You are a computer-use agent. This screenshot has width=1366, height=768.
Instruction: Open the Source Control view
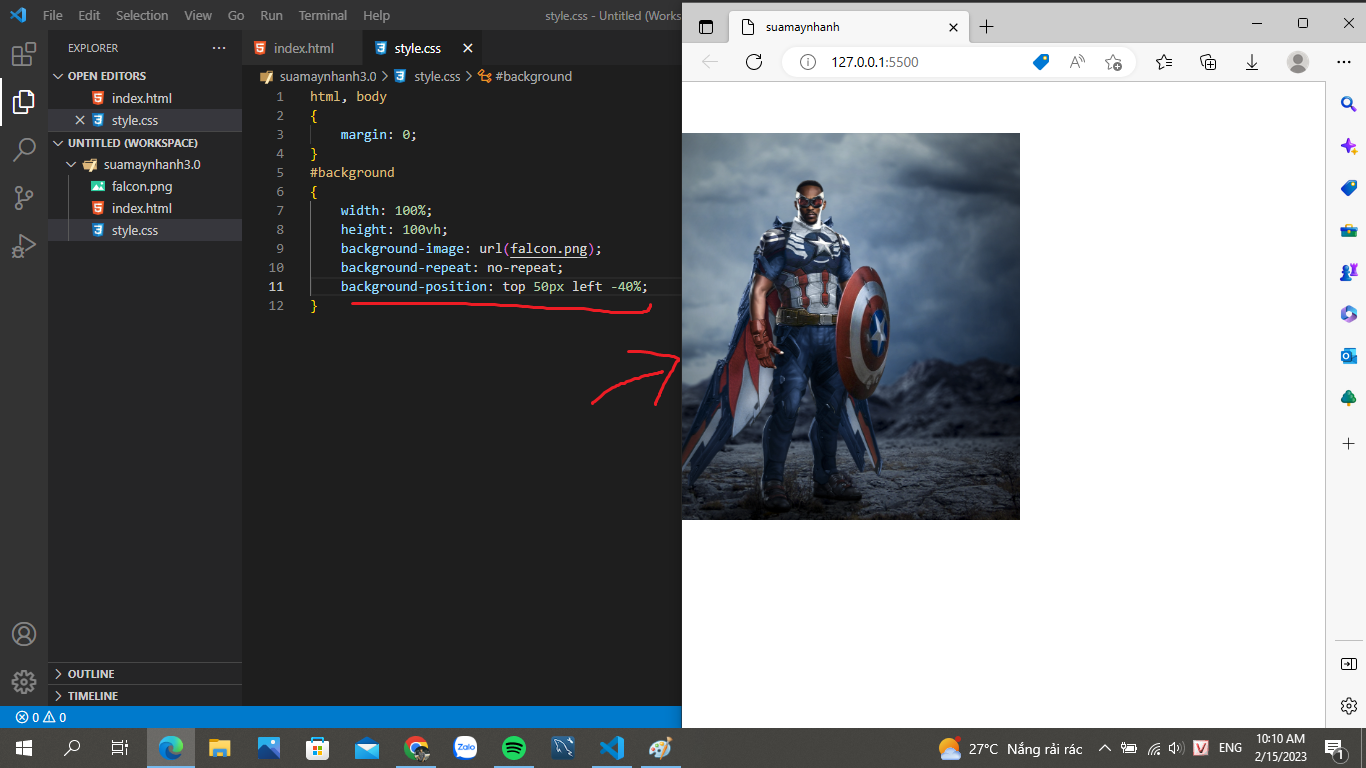tap(24, 198)
